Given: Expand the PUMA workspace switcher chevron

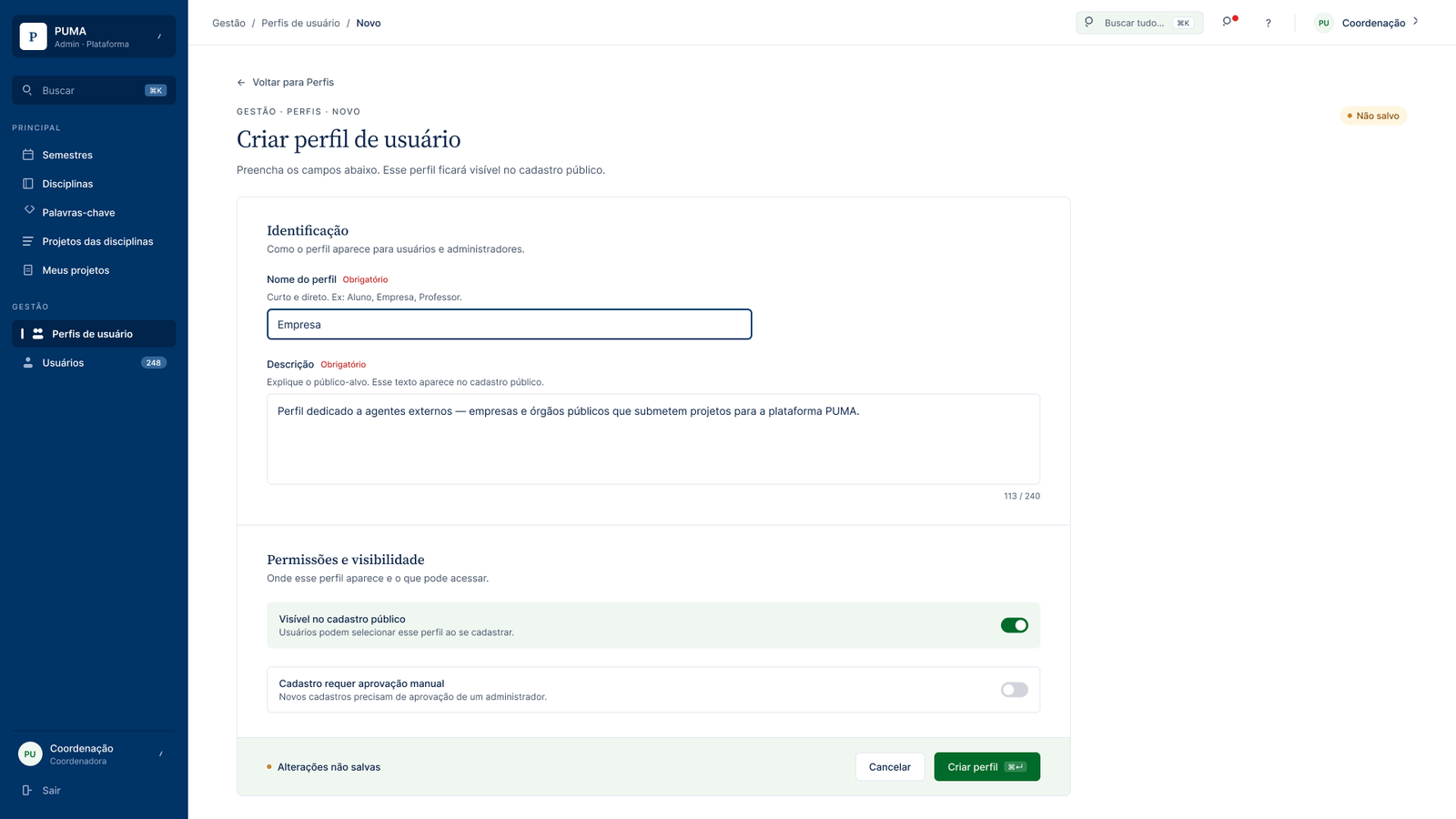Looking at the screenshot, I should point(159,36).
